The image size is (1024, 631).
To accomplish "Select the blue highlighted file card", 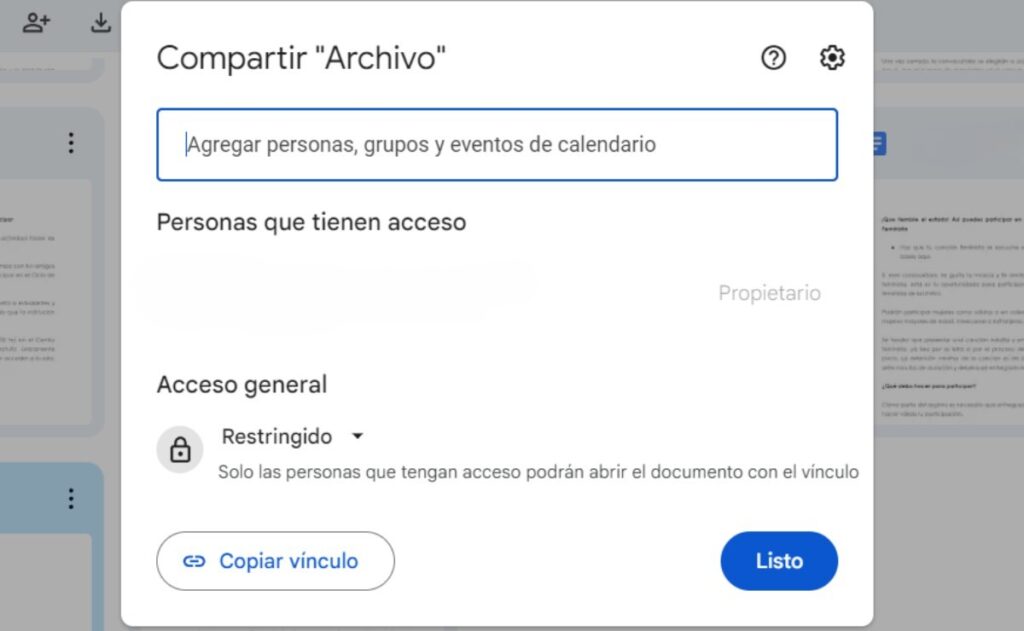I will [x=52, y=547].
